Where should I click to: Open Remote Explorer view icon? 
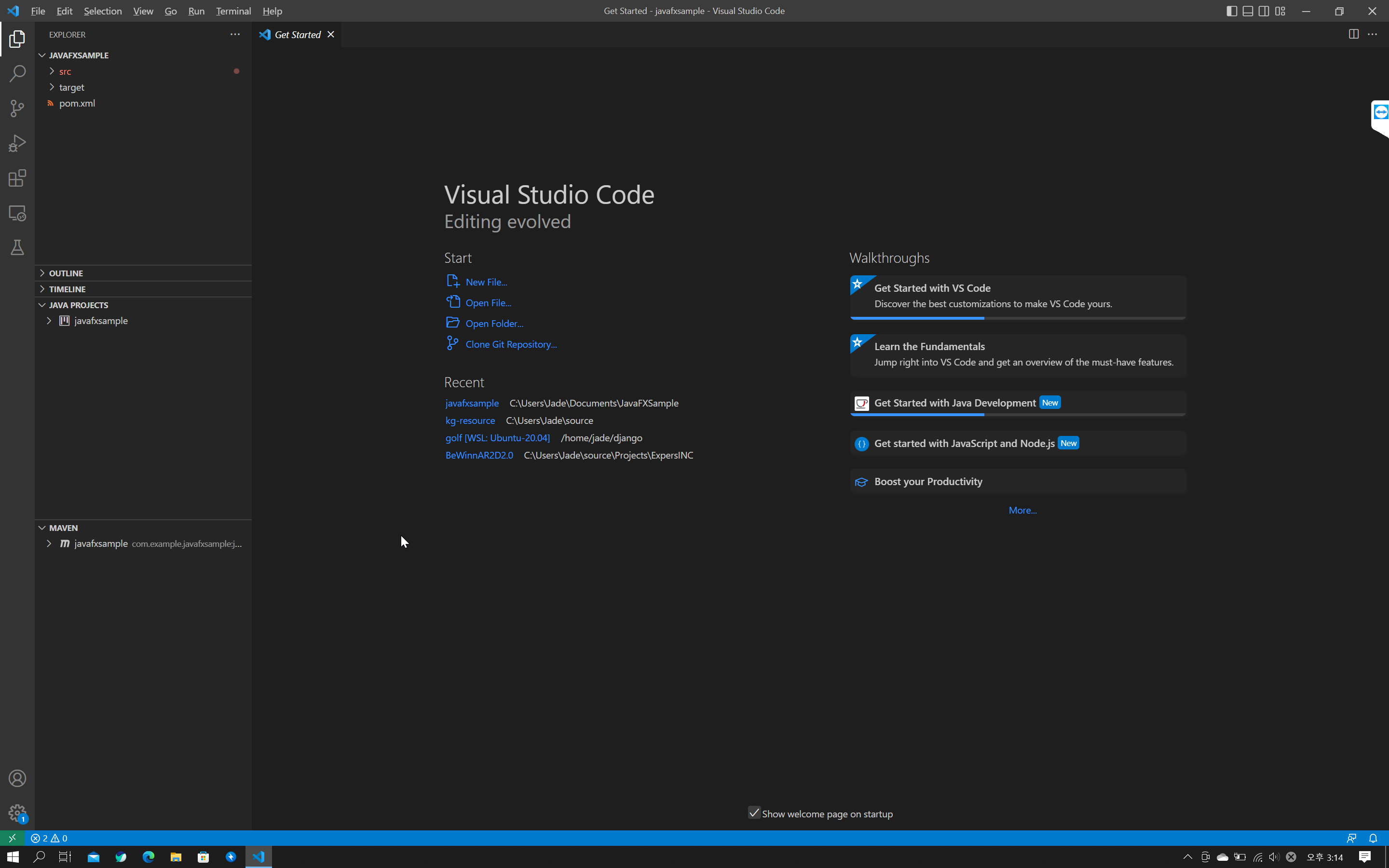[17, 213]
